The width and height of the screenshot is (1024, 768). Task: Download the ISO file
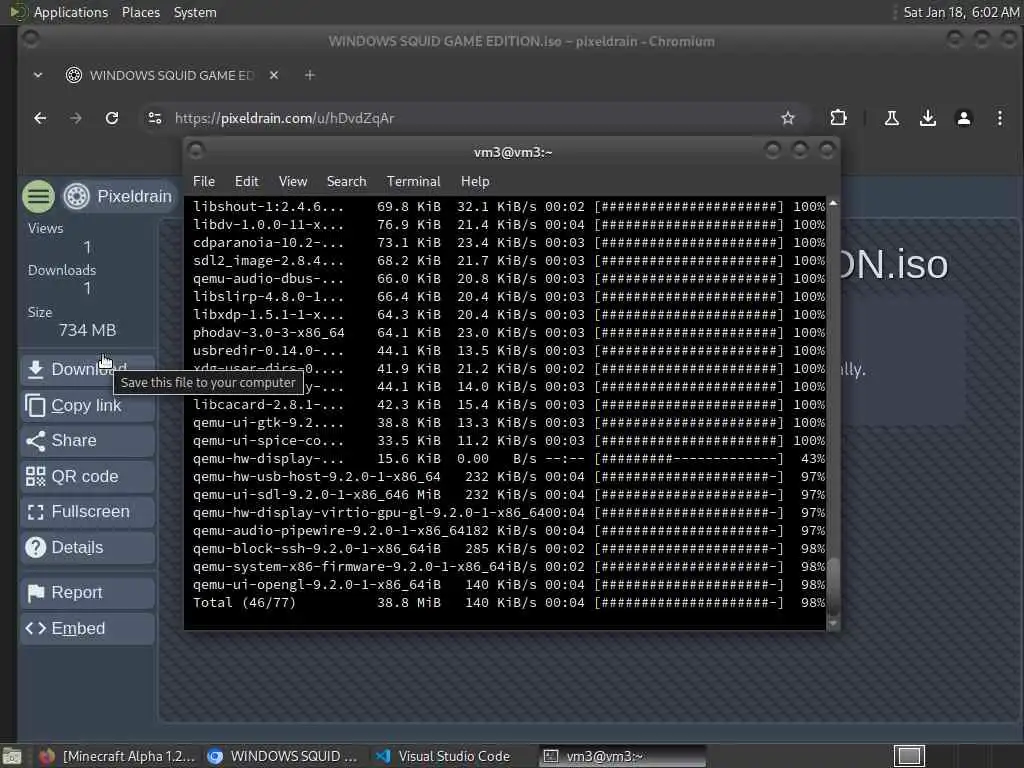88,369
